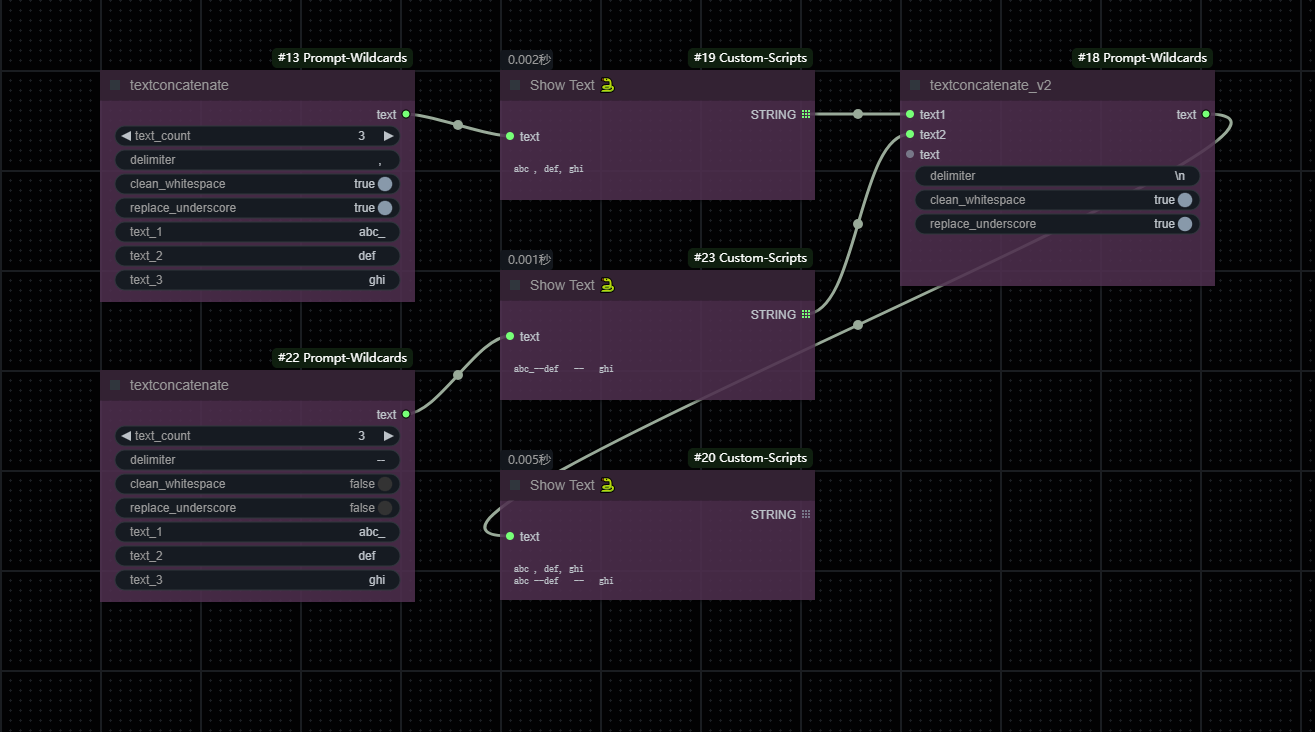Click the #20 Custom-Scripts badge
The image size is (1315, 732).
750,458
